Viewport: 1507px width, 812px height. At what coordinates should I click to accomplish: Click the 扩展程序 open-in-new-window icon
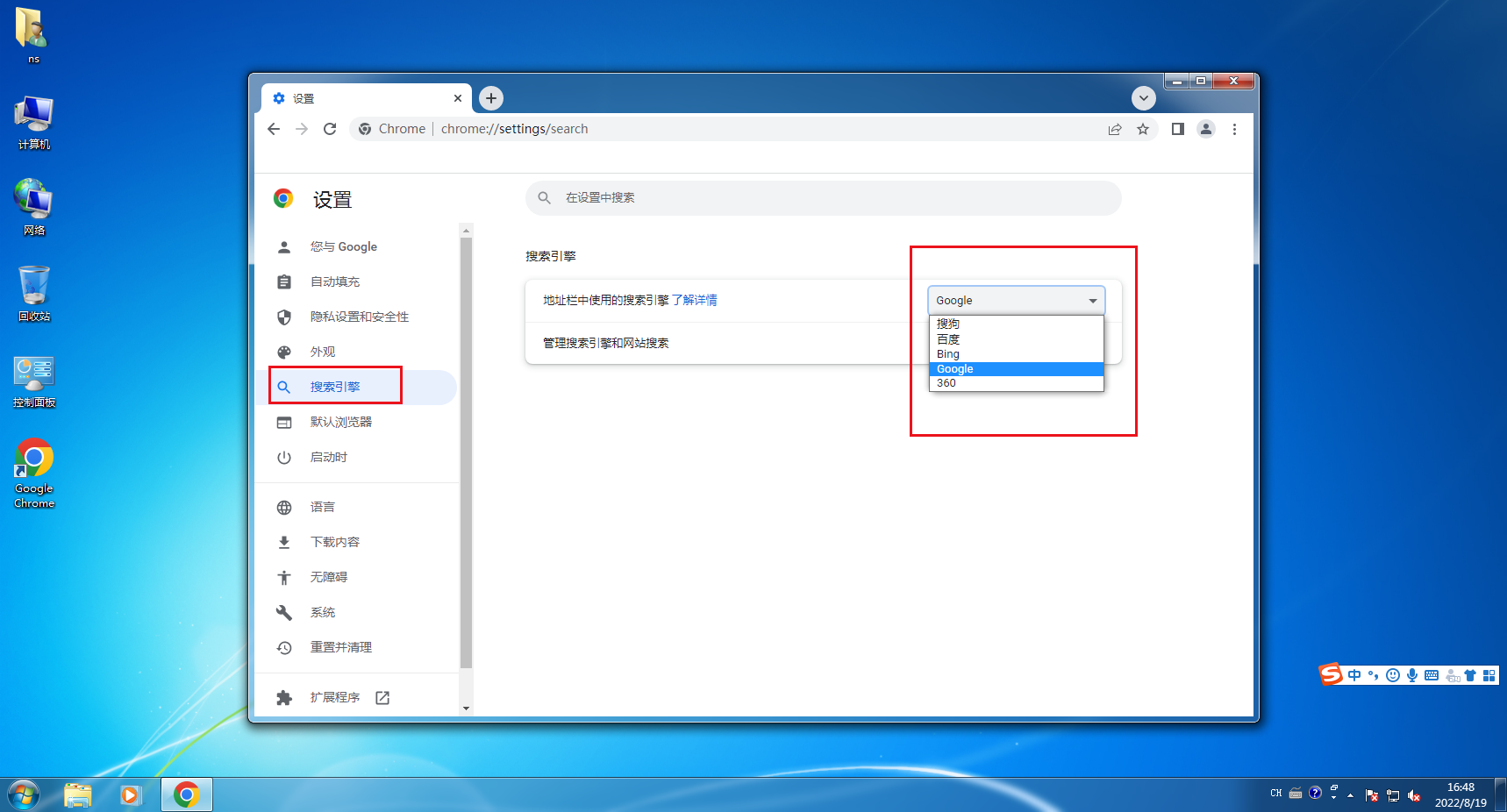pos(382,697)
